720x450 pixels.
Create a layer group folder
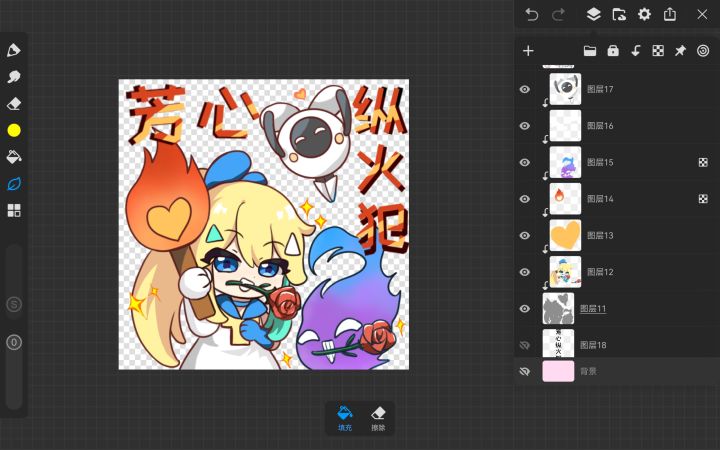(590, 51)
